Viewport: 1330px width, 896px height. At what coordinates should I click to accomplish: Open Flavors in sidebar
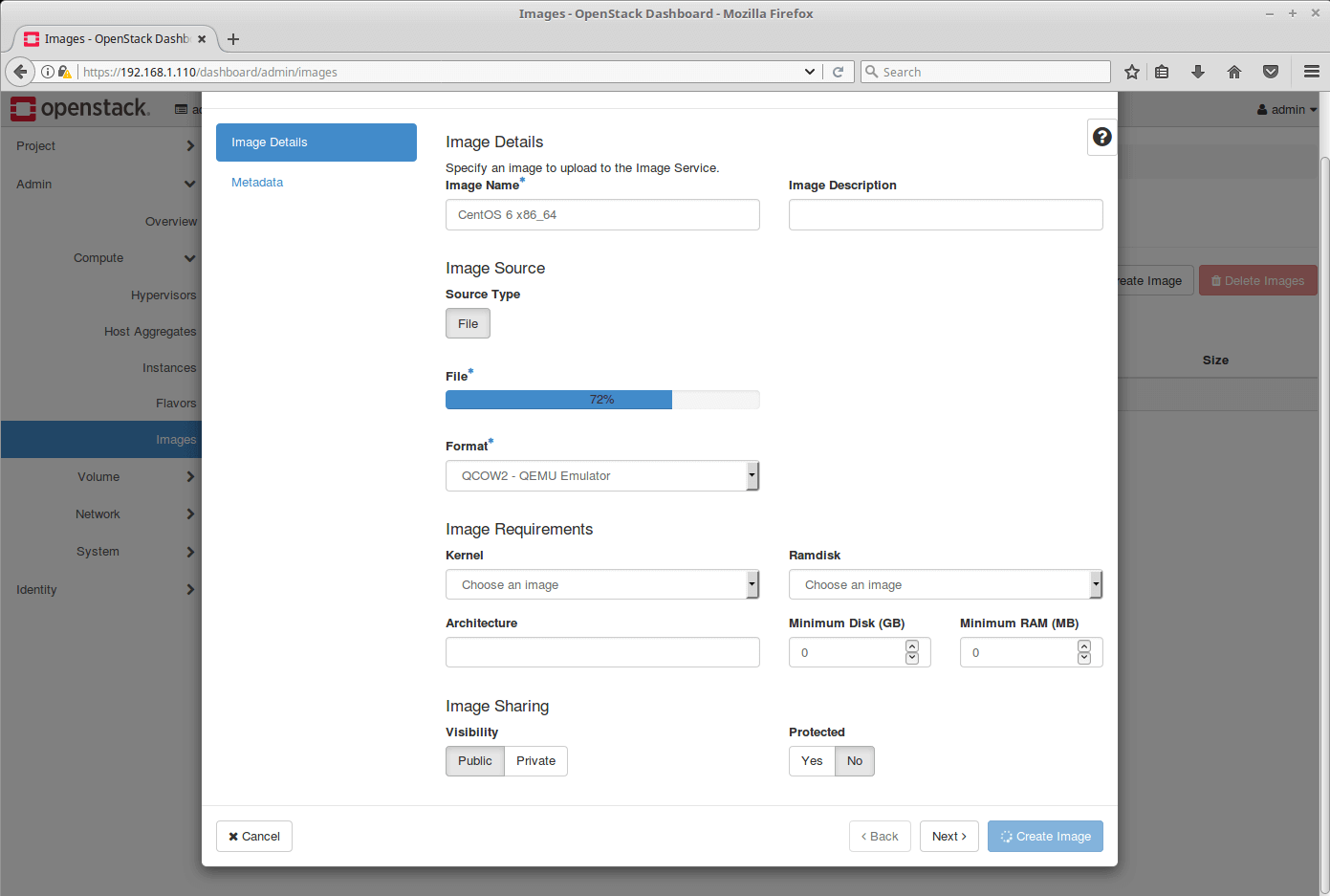tap(176, 404)
